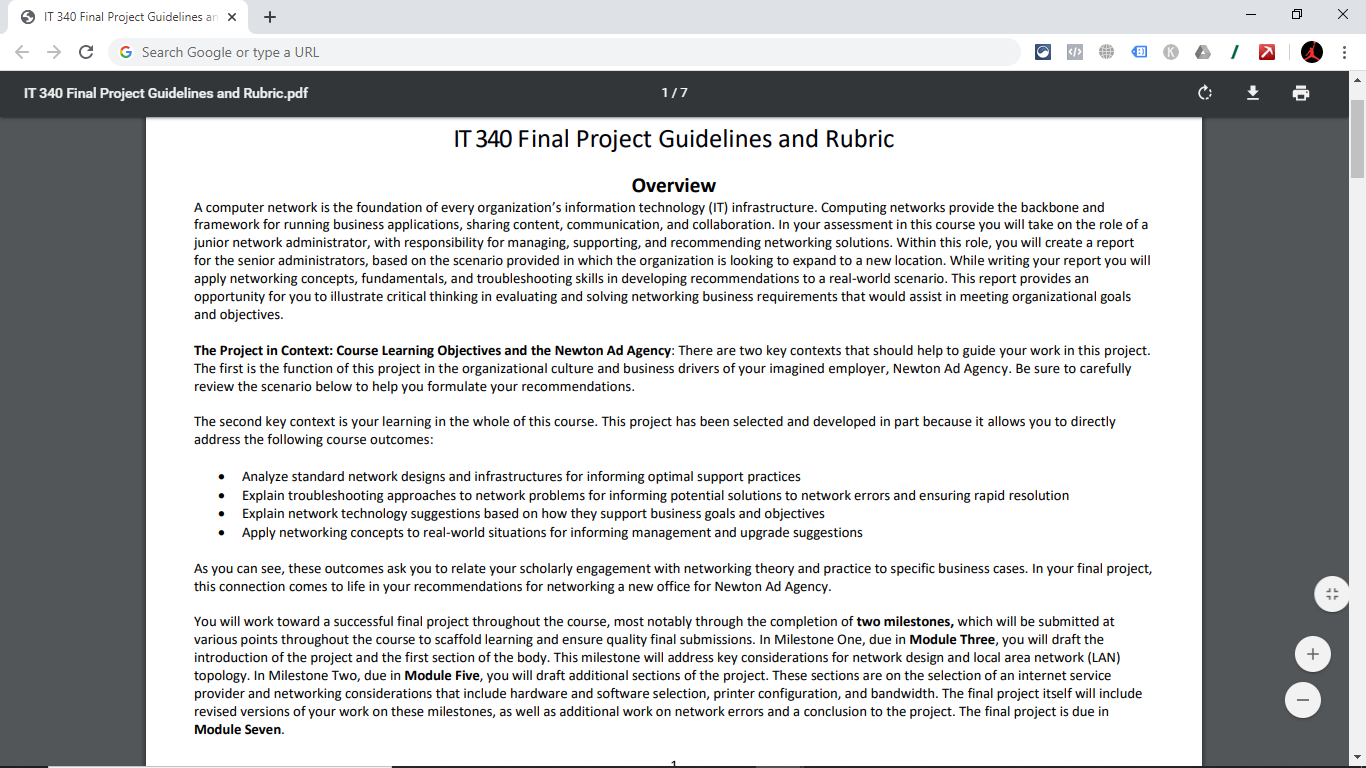Open the red arrow extension icon
The width and height of the screenshot is (1366, 768).
[x=1267, y=52]
